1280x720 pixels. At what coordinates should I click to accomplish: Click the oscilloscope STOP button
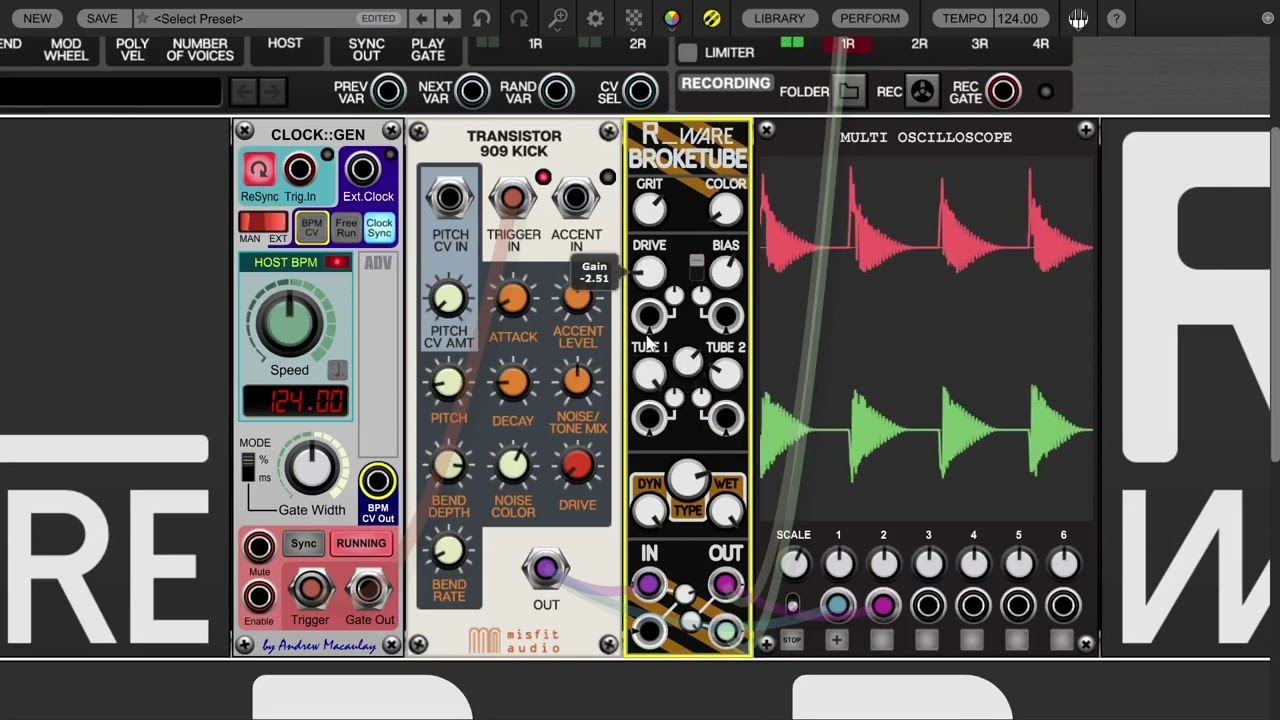click(x=791, y=640)
